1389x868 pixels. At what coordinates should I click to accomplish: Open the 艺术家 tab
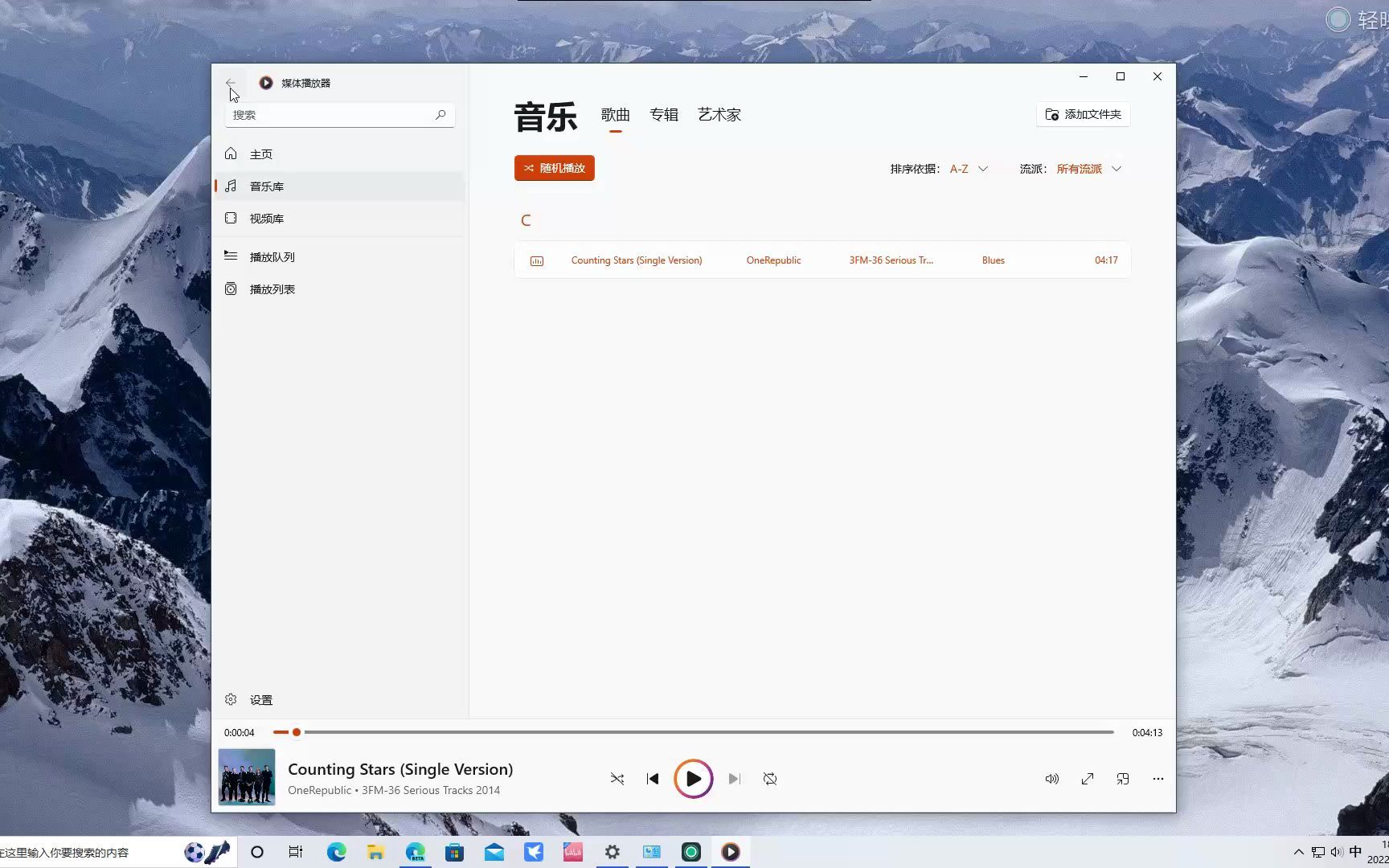719,114
